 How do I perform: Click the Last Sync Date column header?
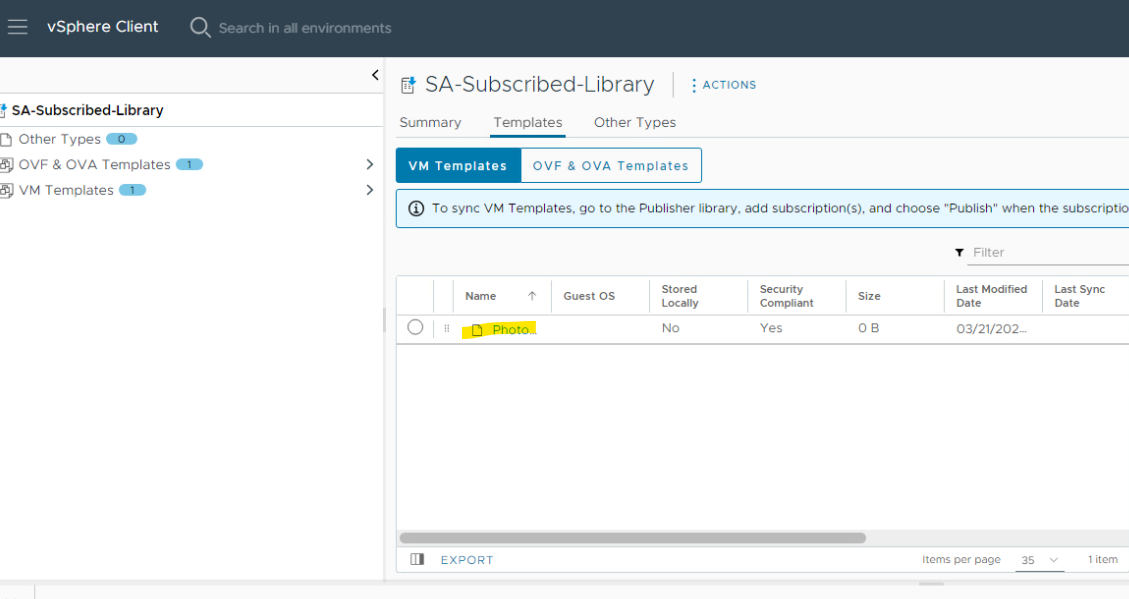pyautogui.click(x=1079, y=296)
